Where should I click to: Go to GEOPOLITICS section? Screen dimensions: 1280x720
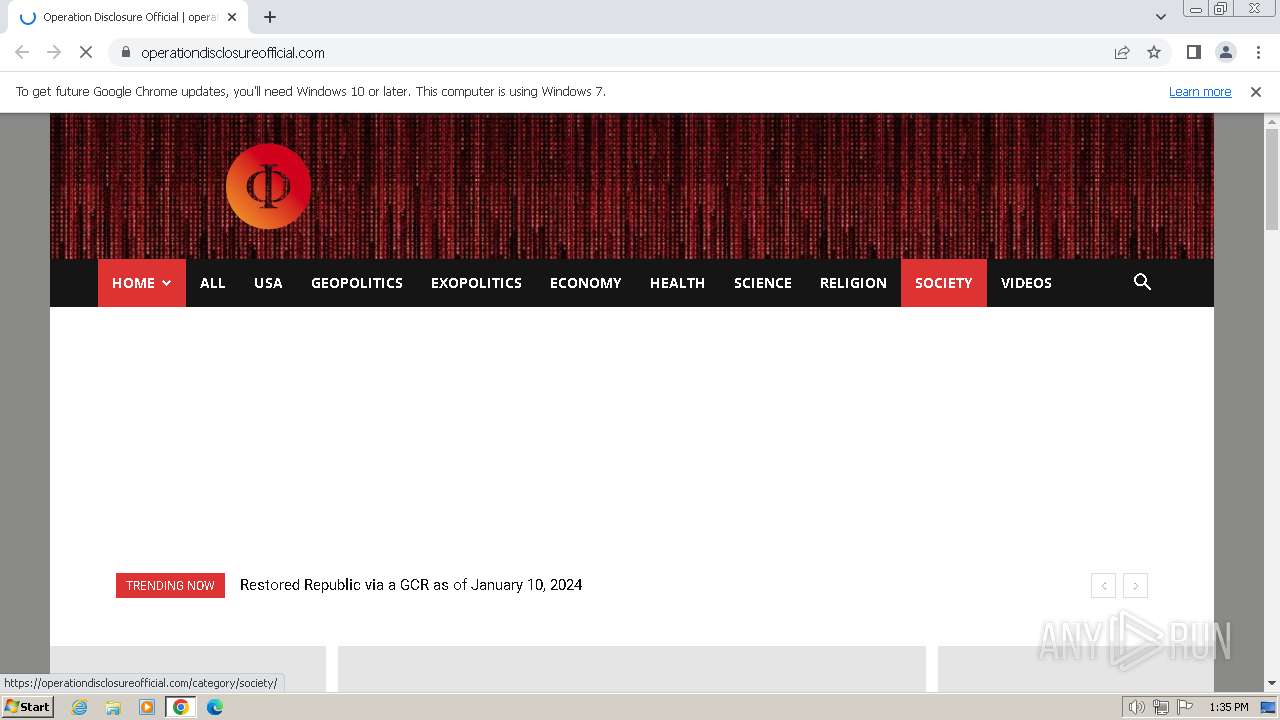click(x=357, y=283)
